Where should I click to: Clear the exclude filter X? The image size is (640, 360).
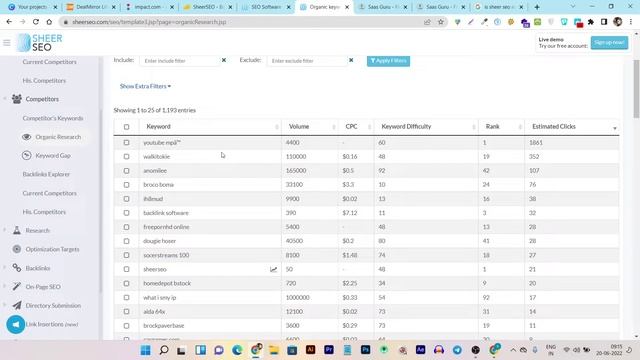pyautogui.click(x=351, y=60)
